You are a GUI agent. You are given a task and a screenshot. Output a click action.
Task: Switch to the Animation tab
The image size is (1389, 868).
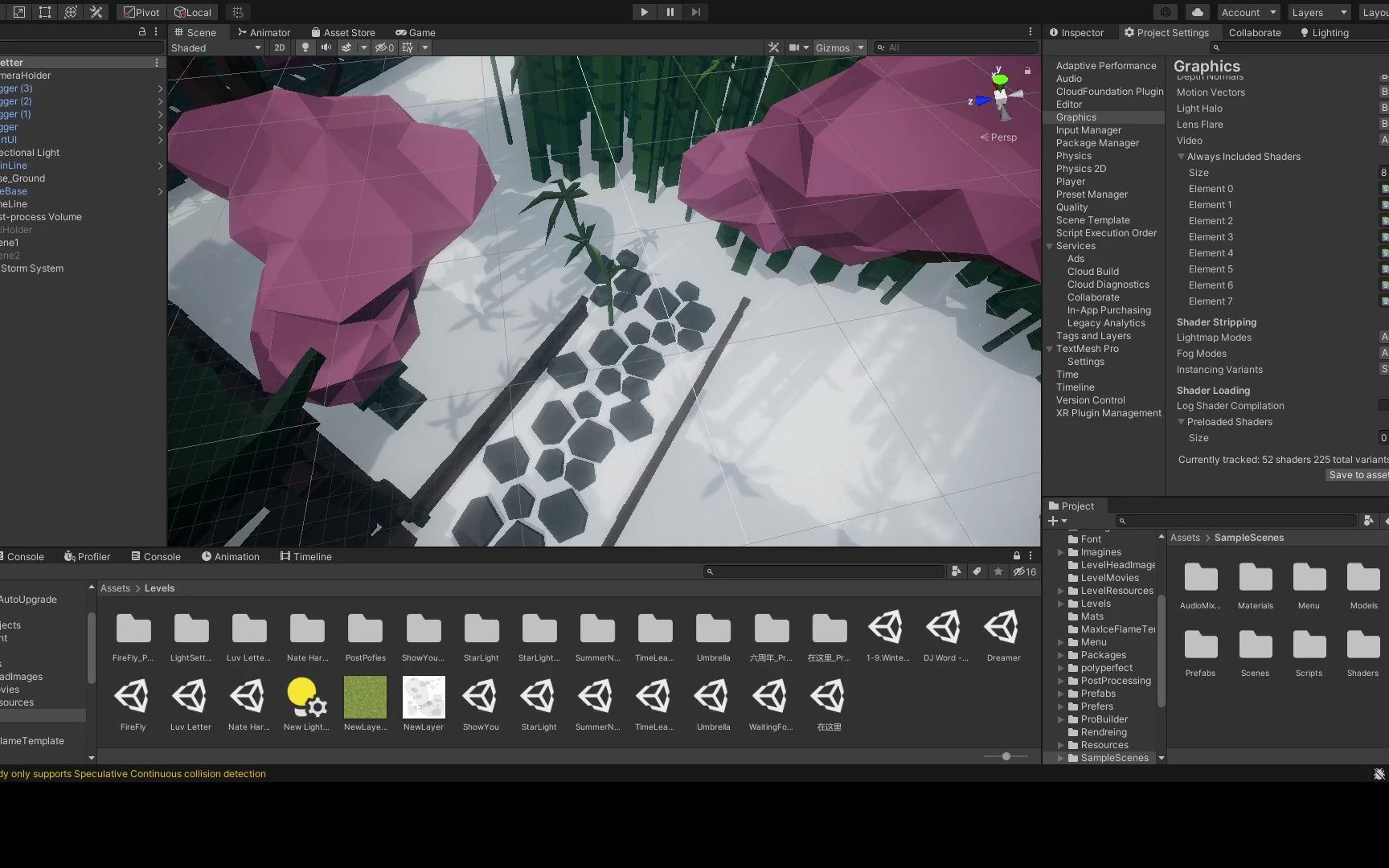[x=231, y=556]
